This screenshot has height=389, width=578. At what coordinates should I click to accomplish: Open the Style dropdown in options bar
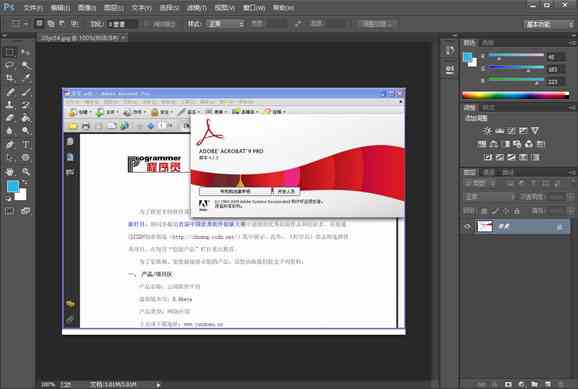226,24
